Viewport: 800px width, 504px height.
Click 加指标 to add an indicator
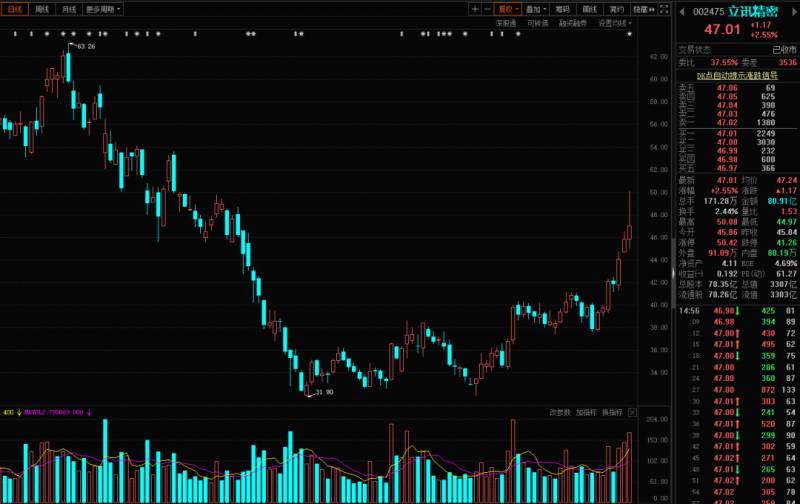tap(586, 412)
